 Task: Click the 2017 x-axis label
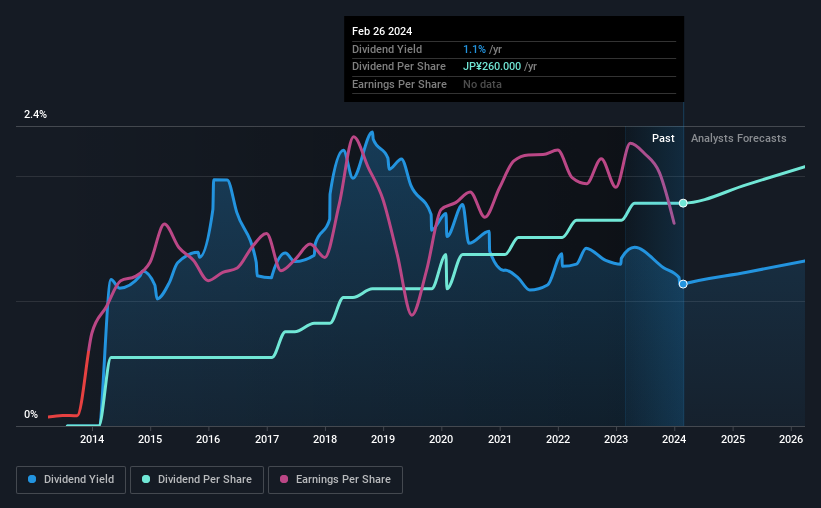267,439
